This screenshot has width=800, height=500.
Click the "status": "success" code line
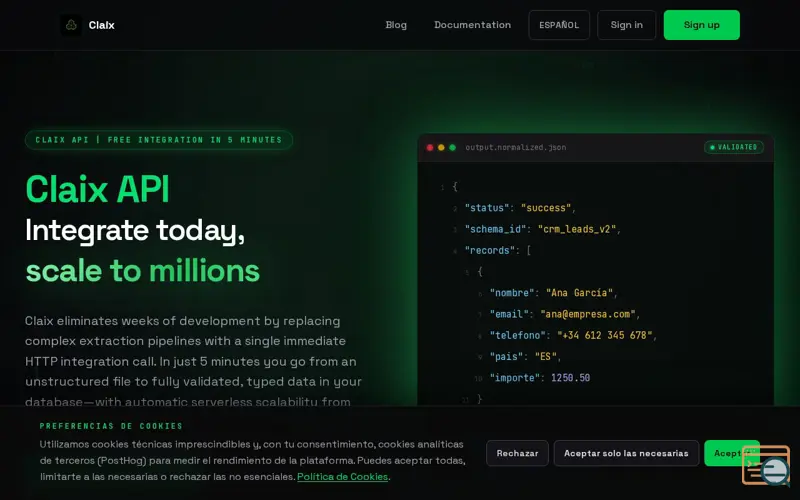click(520, 208)
